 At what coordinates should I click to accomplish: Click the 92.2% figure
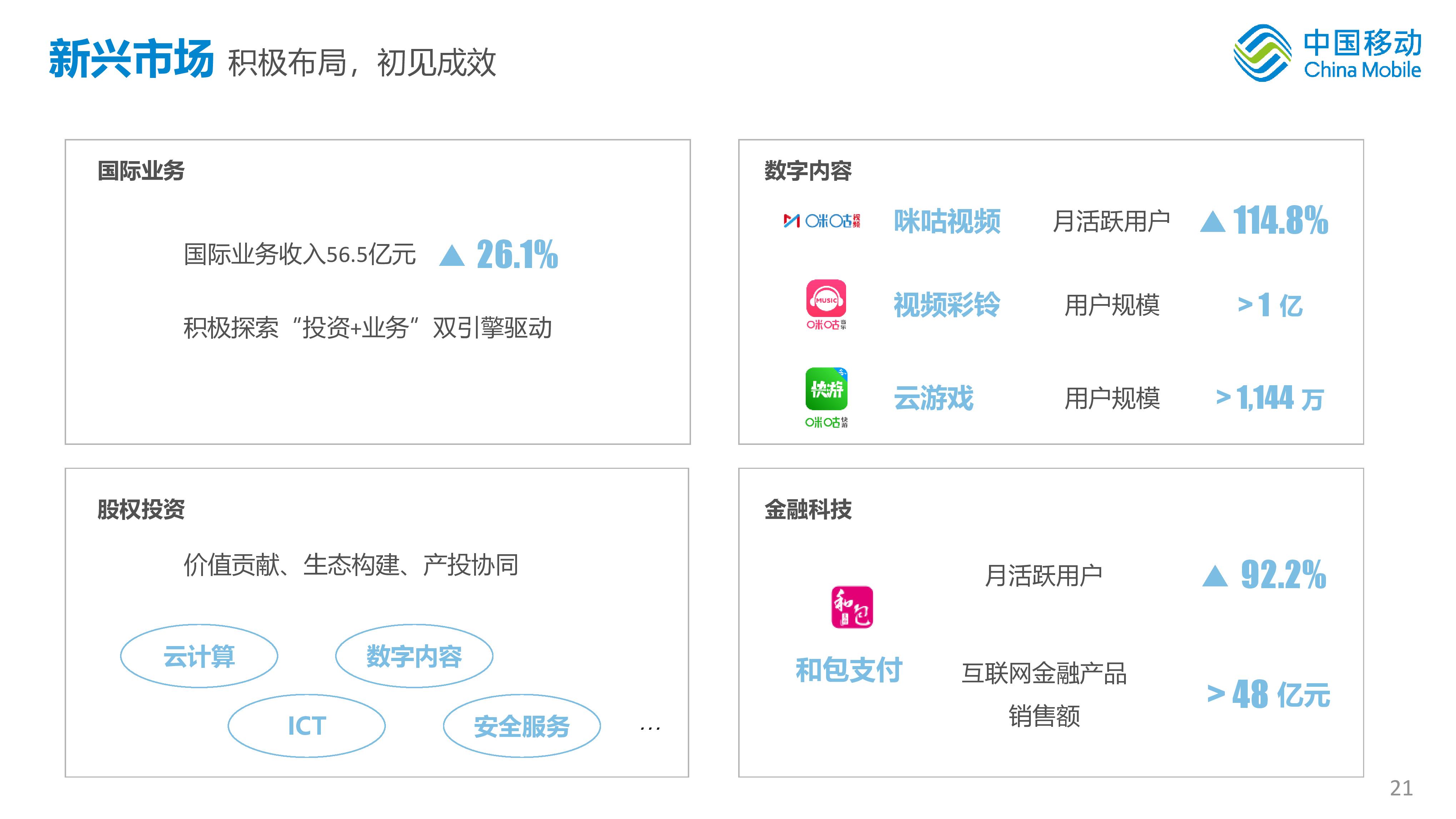(1283, 575)
